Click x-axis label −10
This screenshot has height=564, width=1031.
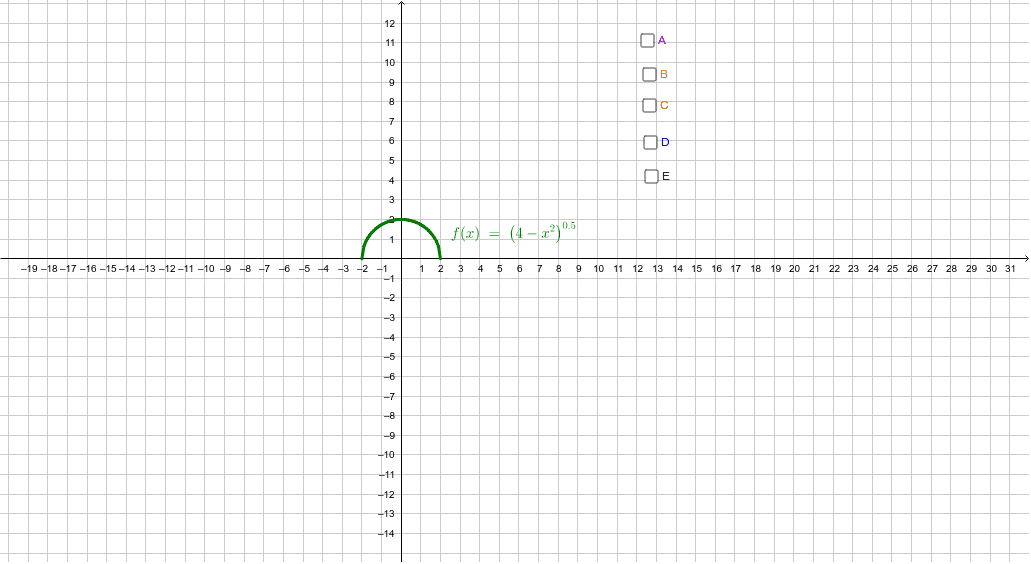(206, 269)
